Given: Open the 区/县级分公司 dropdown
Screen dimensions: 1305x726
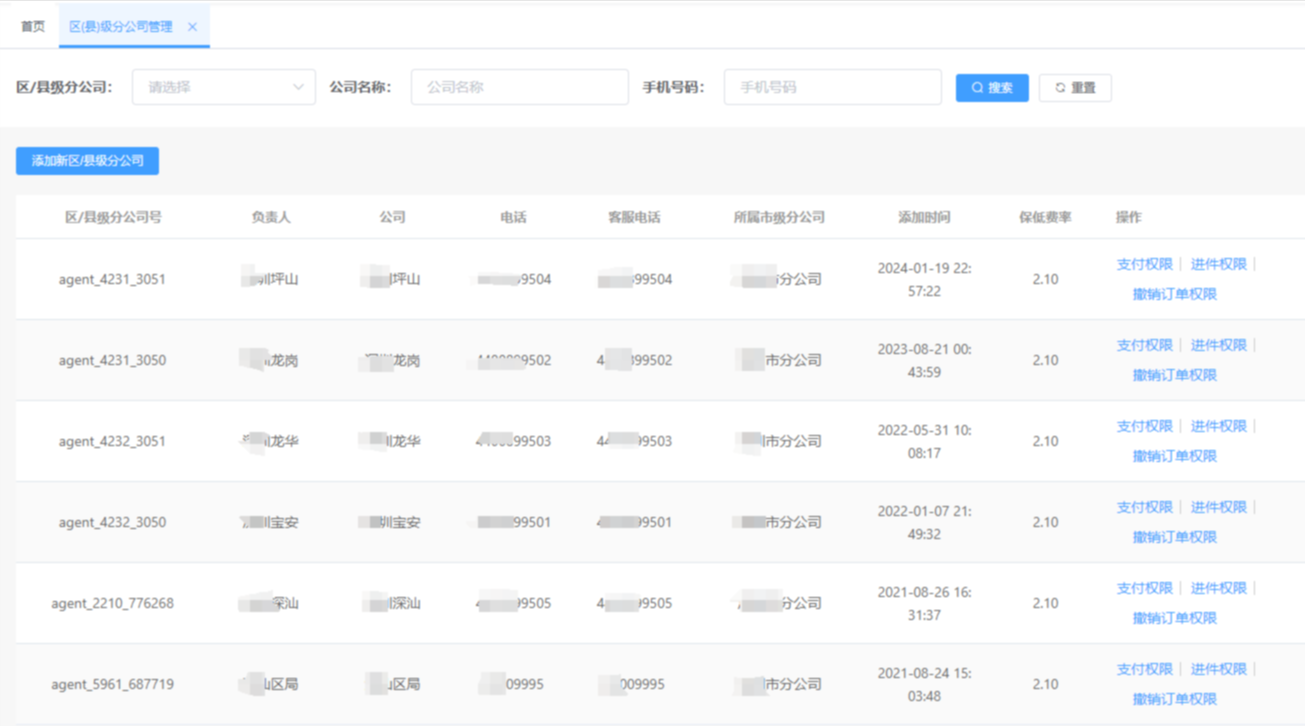Looking at the screenshot, I should click(223, 87).
